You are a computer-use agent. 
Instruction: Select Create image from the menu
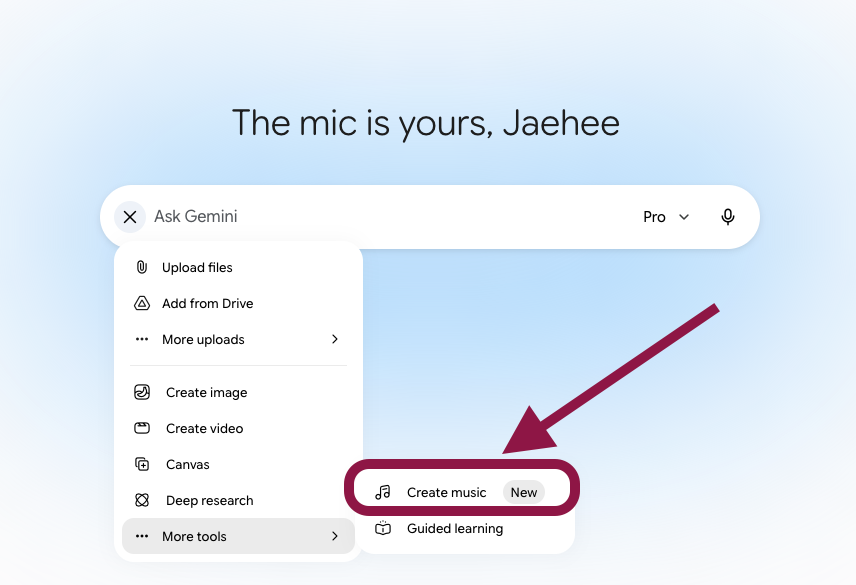238,392
